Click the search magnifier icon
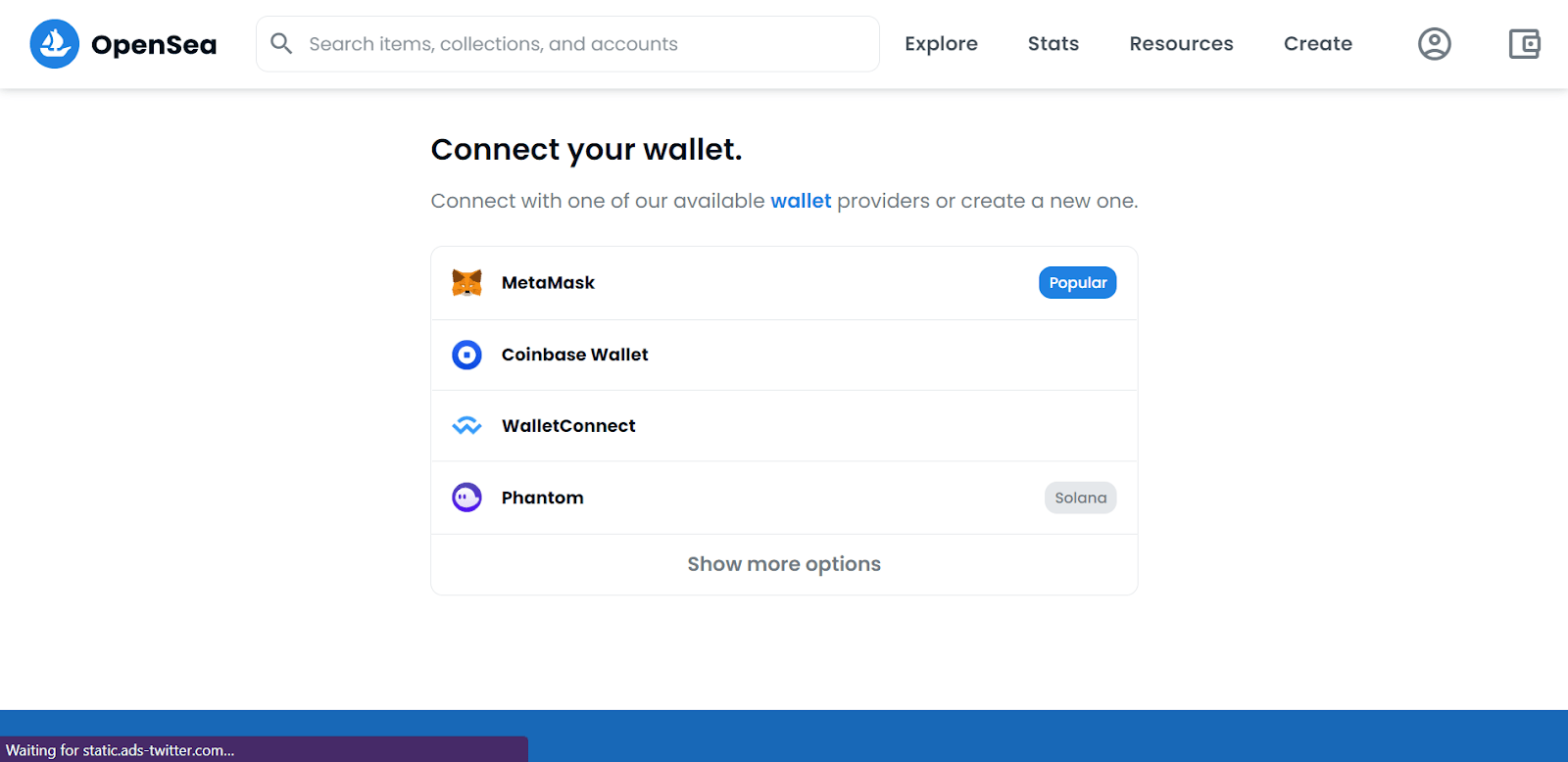The image size is (1568, 762). (281, 44)
